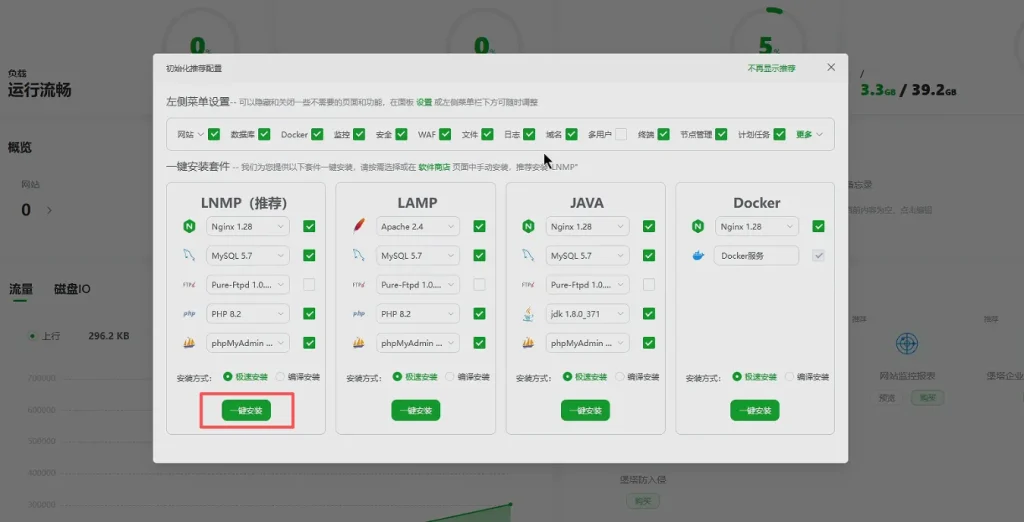Screen dimensions: 1024x522
Task: Expand the jdk 1.8.0_371 dropdown
Action: (588, 314)
